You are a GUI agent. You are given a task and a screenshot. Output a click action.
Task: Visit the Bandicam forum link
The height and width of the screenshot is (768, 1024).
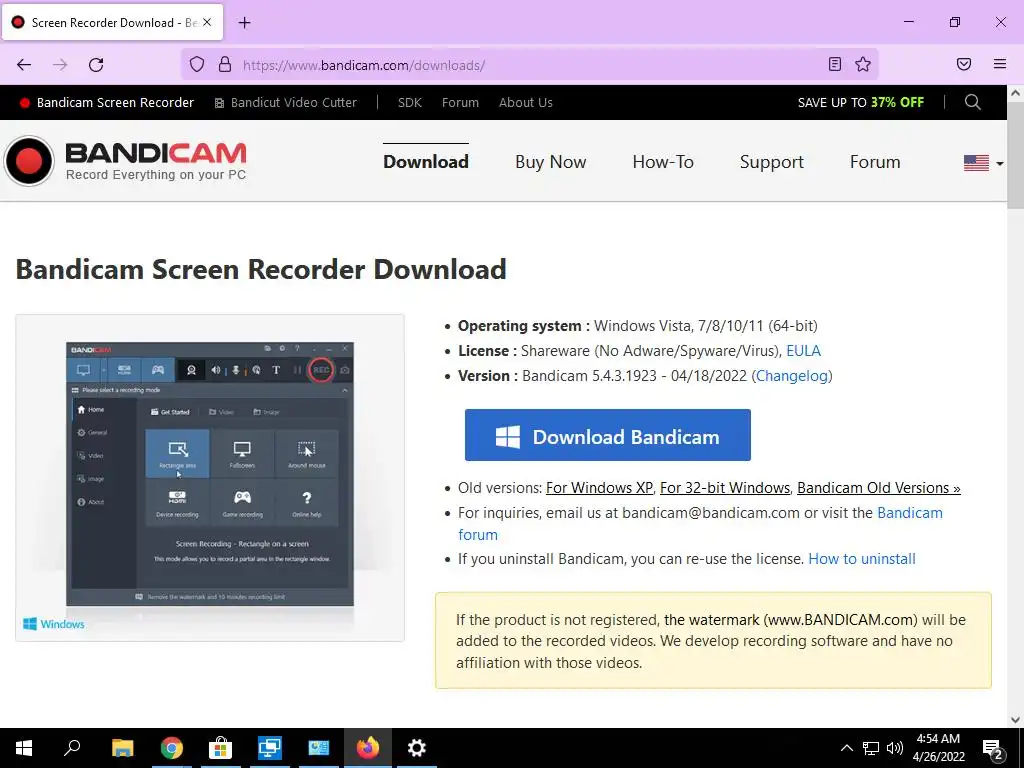[x=910, y=513]
